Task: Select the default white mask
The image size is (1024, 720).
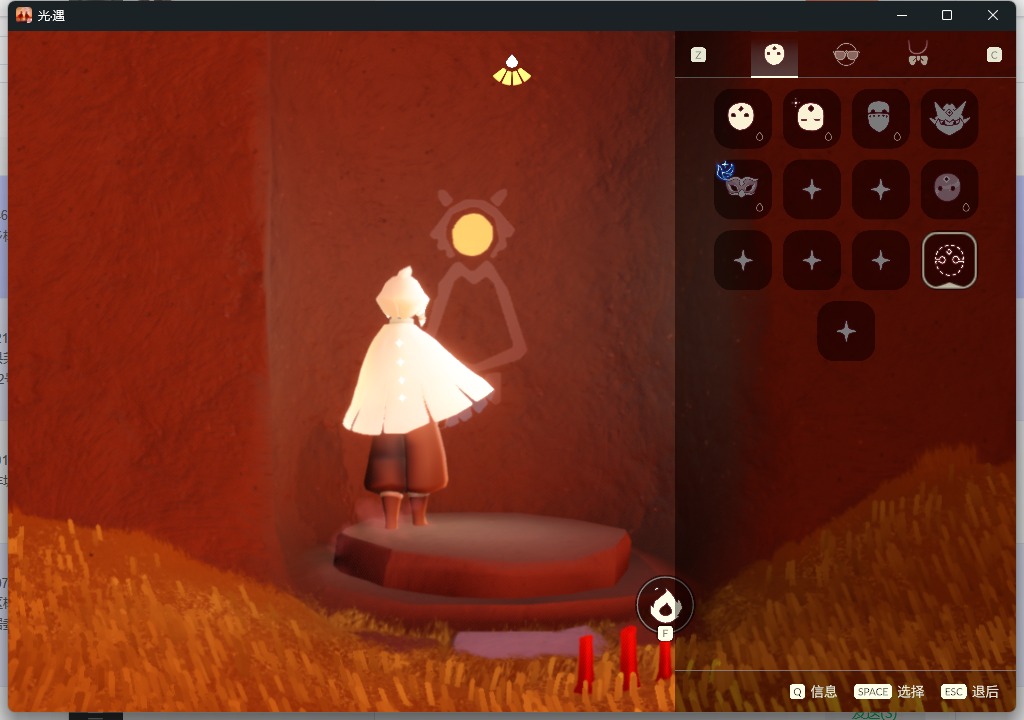Action: click(743, 118)
